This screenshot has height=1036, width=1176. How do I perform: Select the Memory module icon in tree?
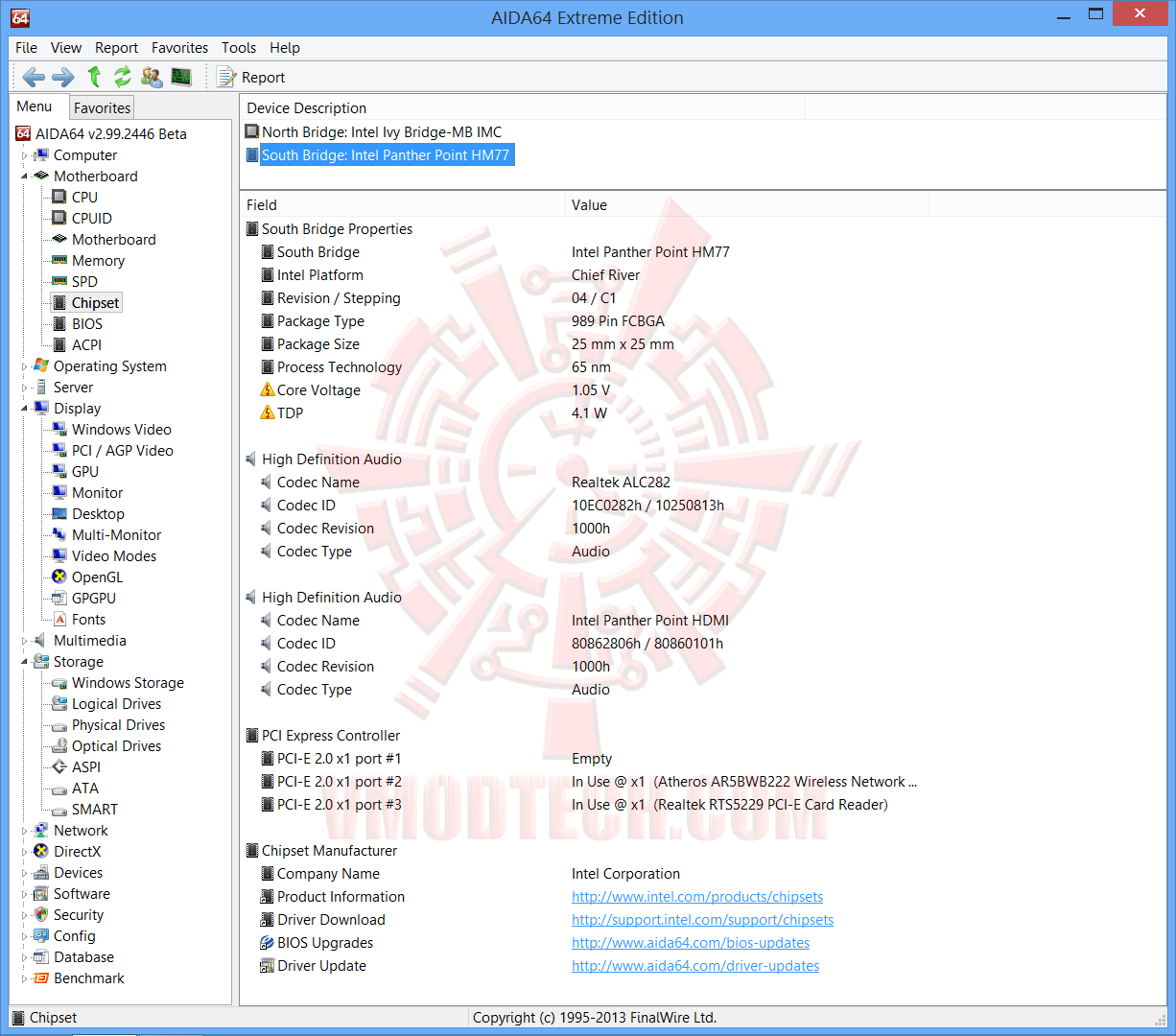[59, 260]
